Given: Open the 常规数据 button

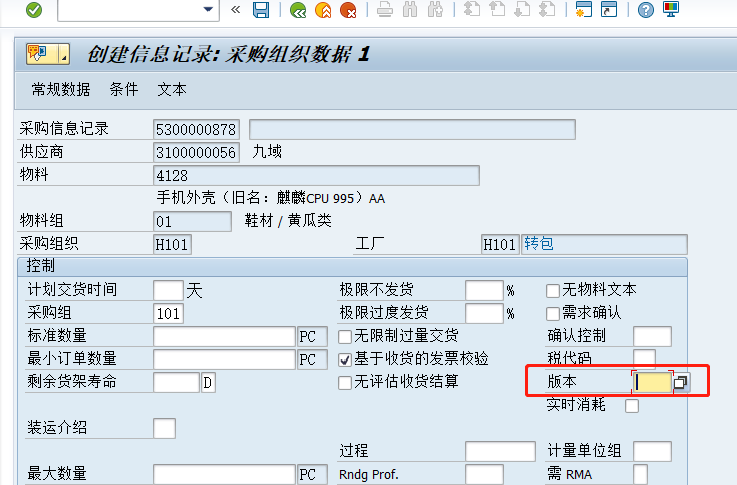Looking at the screenshot, I should click(61, 89).
